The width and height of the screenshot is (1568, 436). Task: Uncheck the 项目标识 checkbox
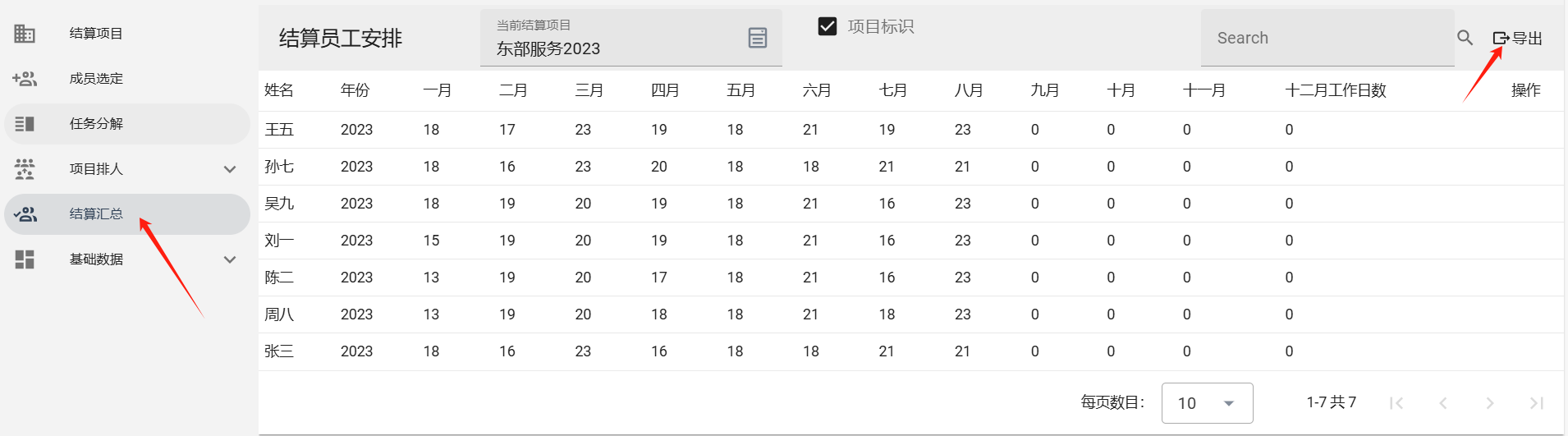[828, 26]
